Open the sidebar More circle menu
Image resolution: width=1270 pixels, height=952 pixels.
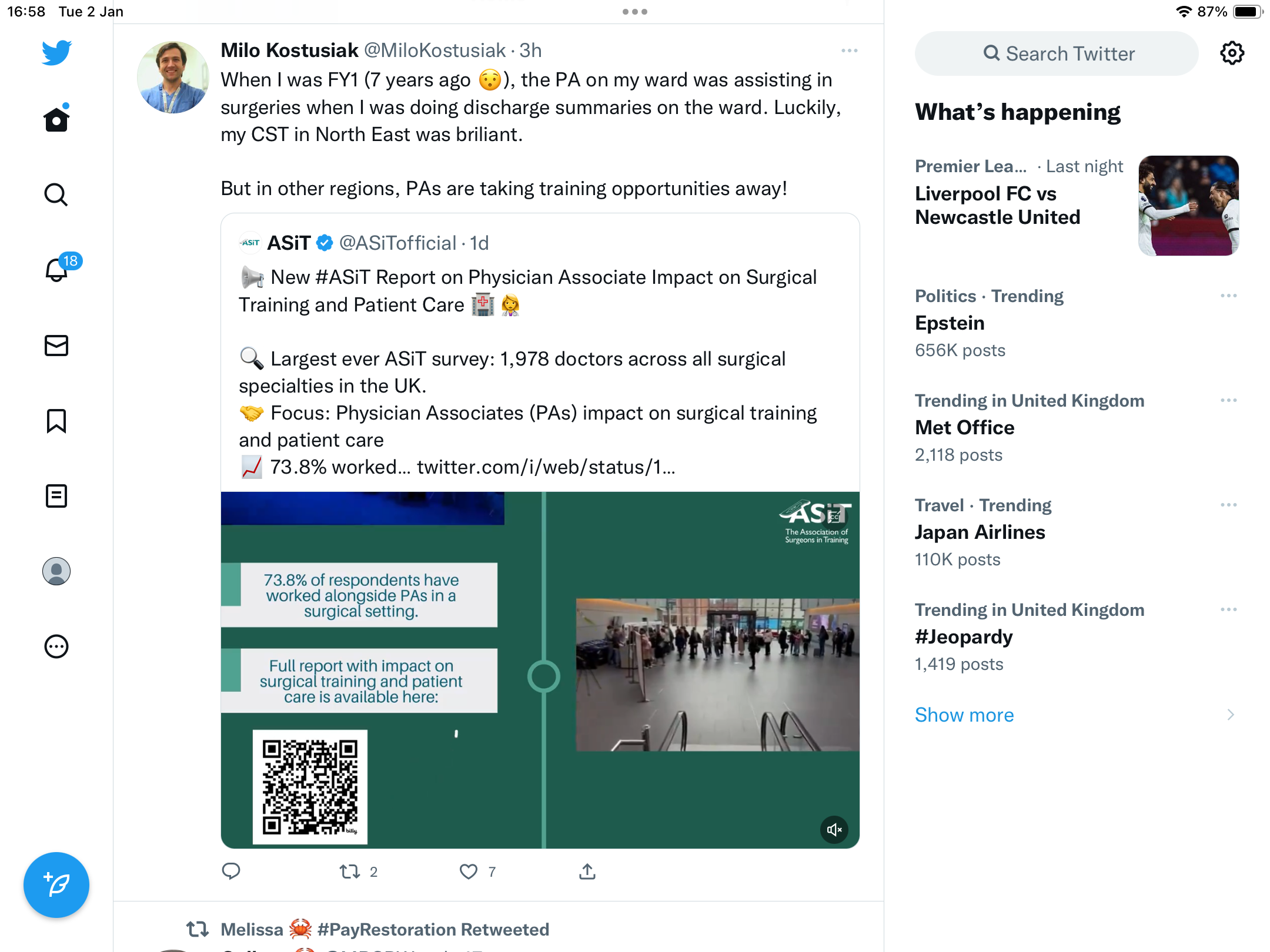point(56,646)
